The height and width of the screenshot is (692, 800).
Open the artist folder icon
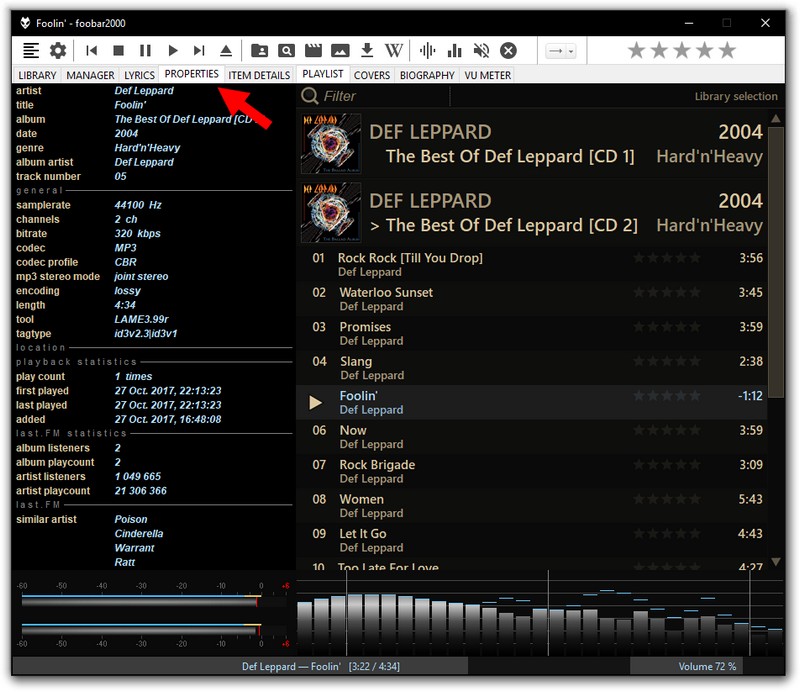[260, 51]
